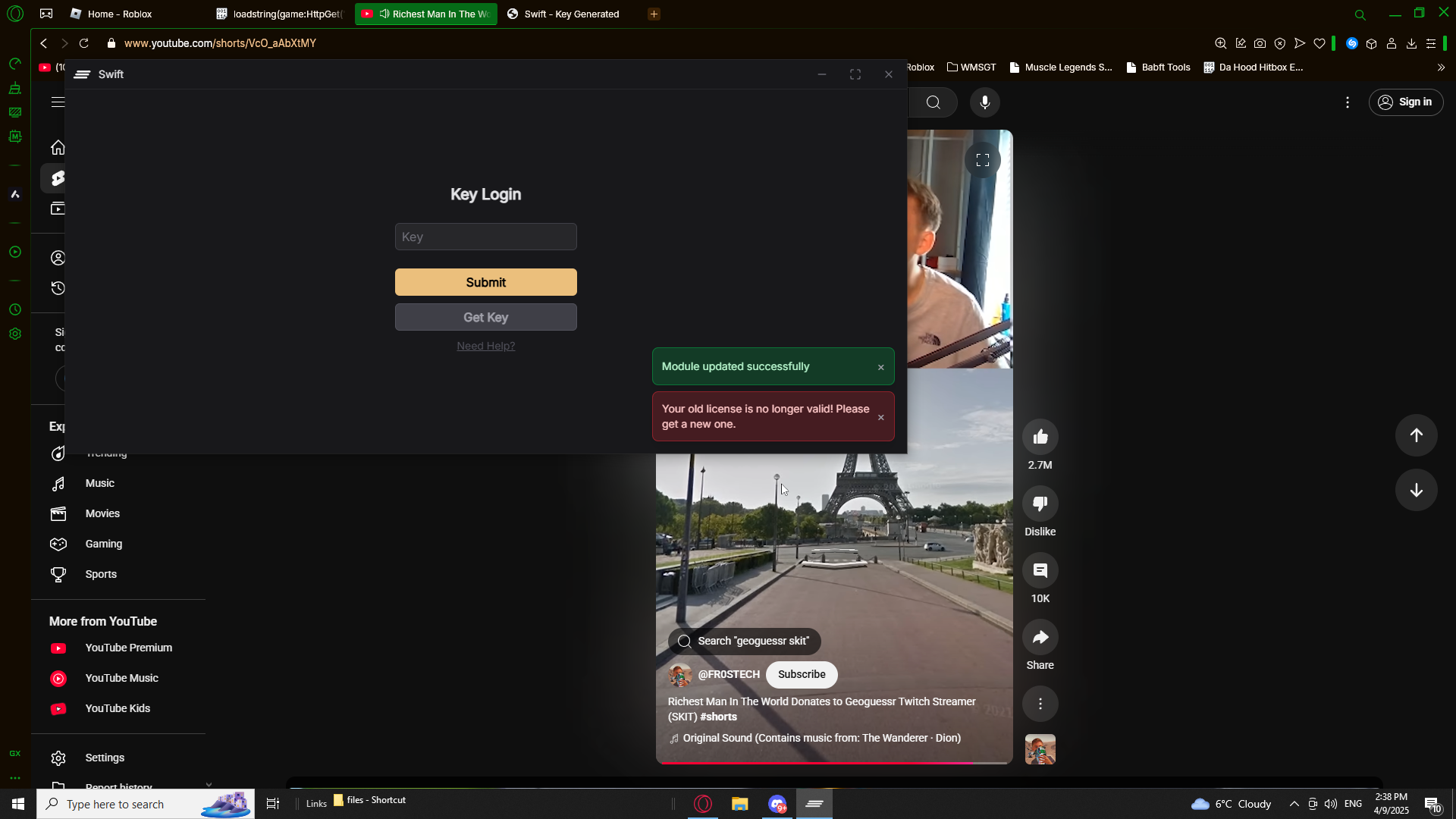Image resolution: width=1456 pixels, height=819 pixels.
Task: Open the chip icon marked M in Opera sidebar
Action: point(15,136)
